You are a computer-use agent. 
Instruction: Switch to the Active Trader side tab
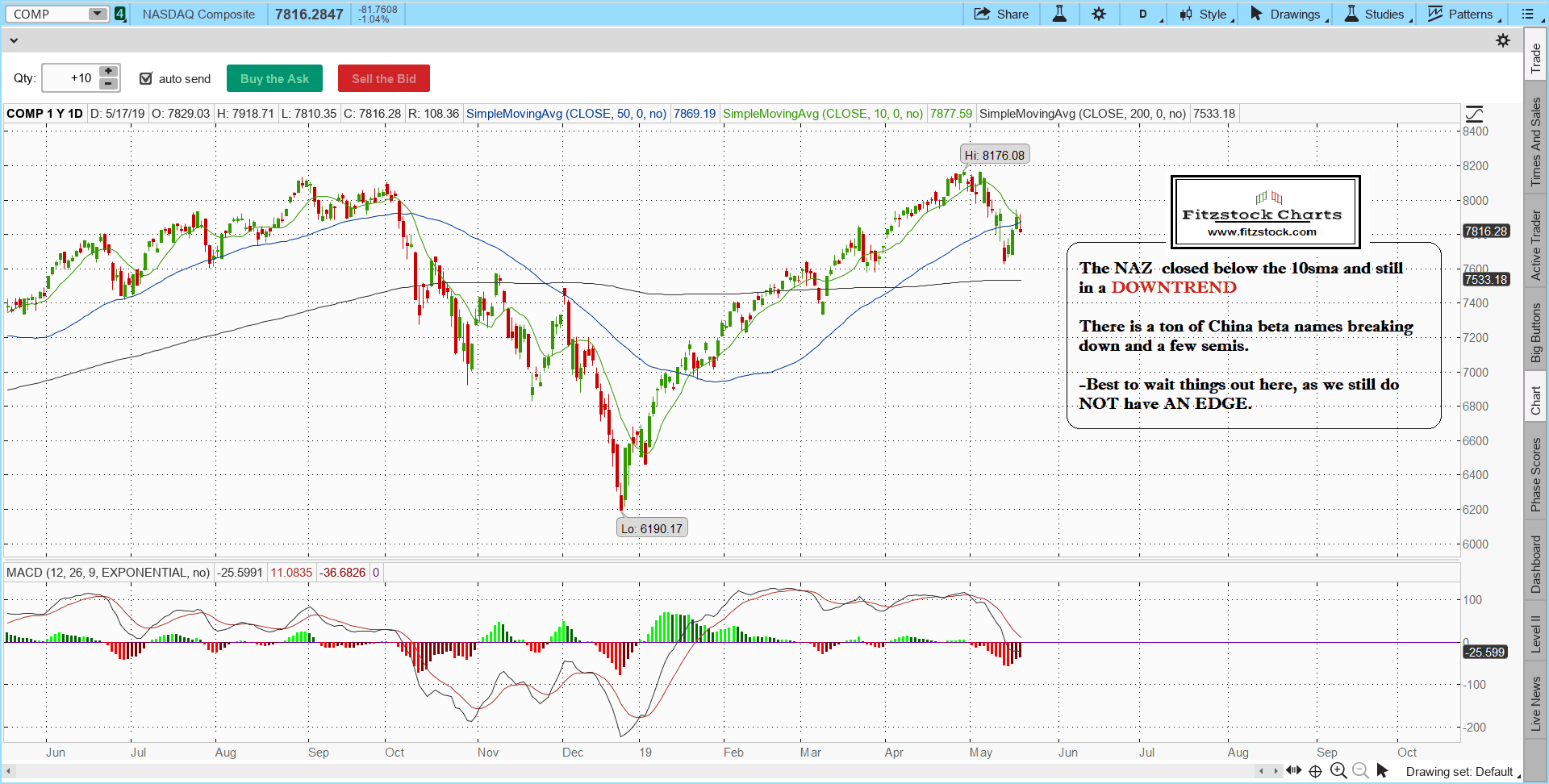click(x=1535, y=245)
